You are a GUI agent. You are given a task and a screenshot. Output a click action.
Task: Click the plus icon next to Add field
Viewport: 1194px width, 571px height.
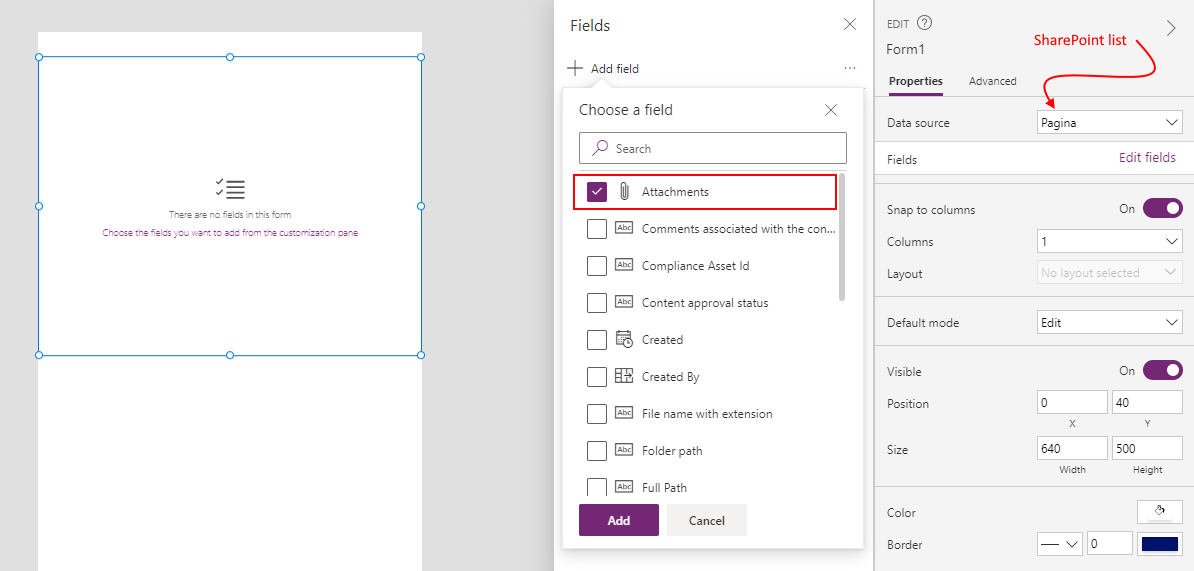(x=575, y=69)
